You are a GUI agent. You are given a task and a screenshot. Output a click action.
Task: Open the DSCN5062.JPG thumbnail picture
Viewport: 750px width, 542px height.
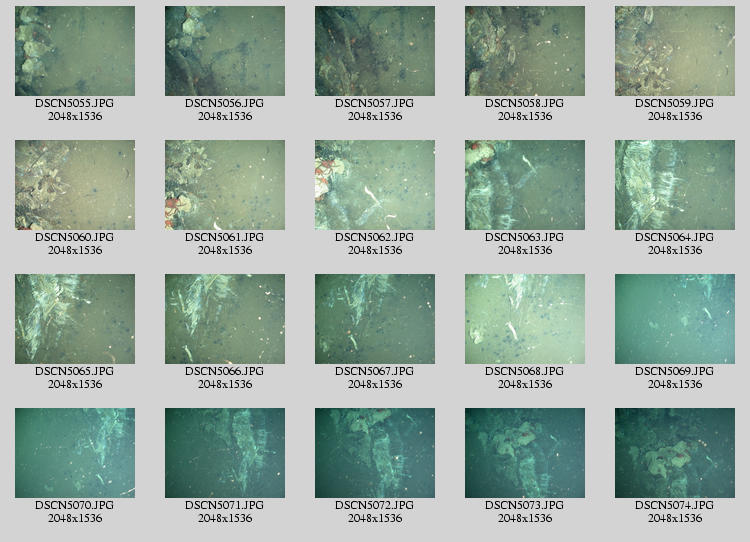pyautogui.click(x=375, y=185)
